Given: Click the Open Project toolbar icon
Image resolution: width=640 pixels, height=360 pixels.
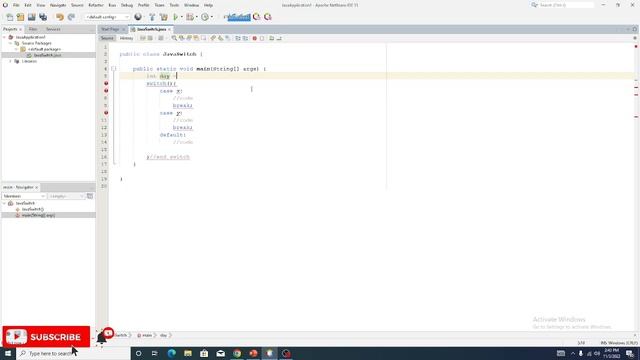Looking at the screenshot, I should [31, 17].
